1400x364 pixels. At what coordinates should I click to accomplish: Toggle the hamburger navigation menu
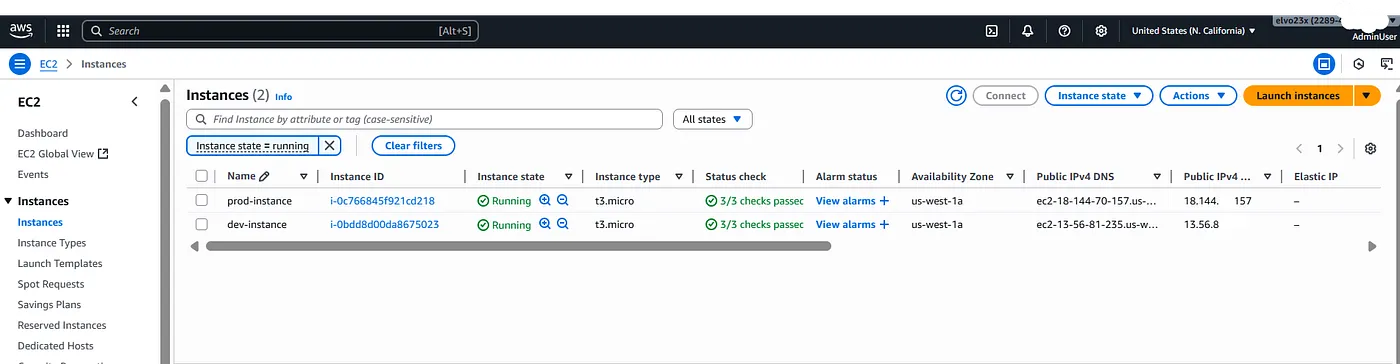(x=21, y=64)
